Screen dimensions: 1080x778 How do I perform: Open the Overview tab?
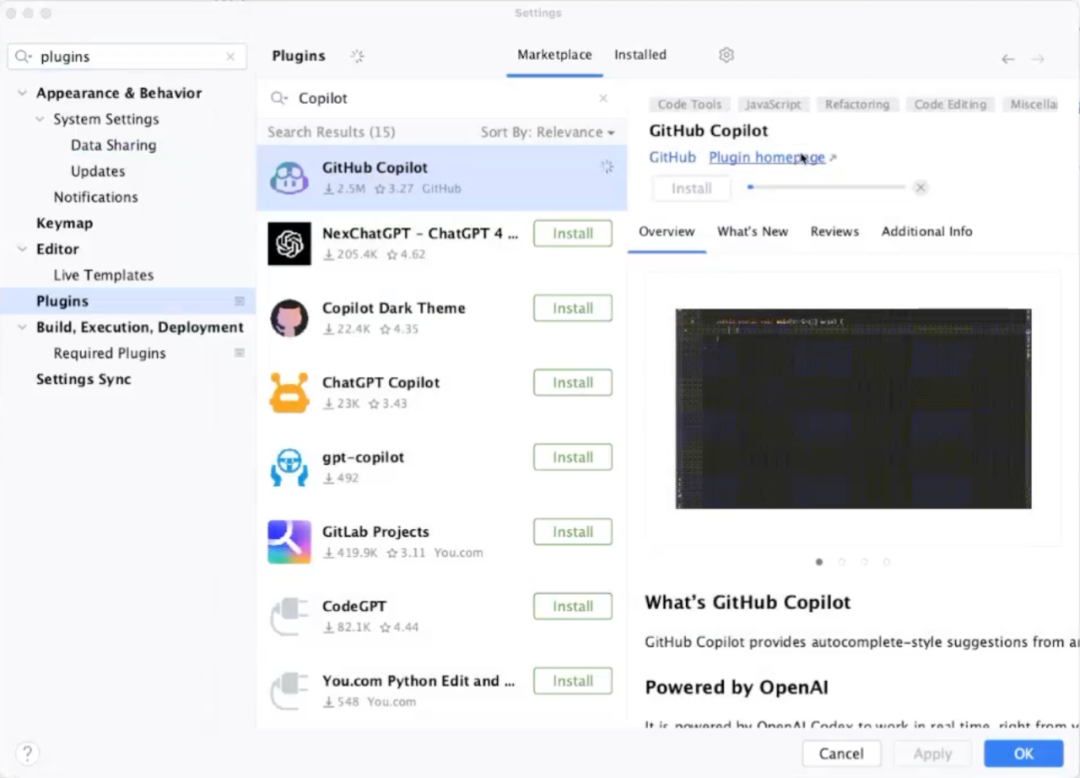click(x=666, y=232)
